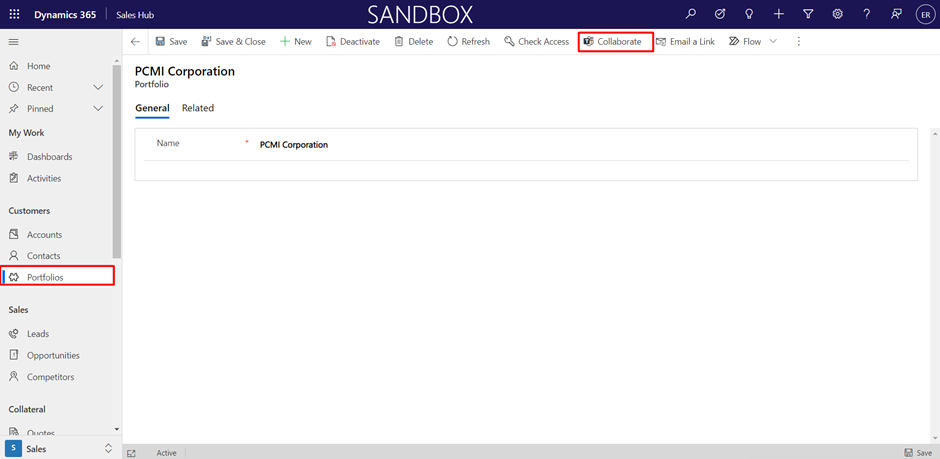Click the quick create plus icon

tap(779, 14)
